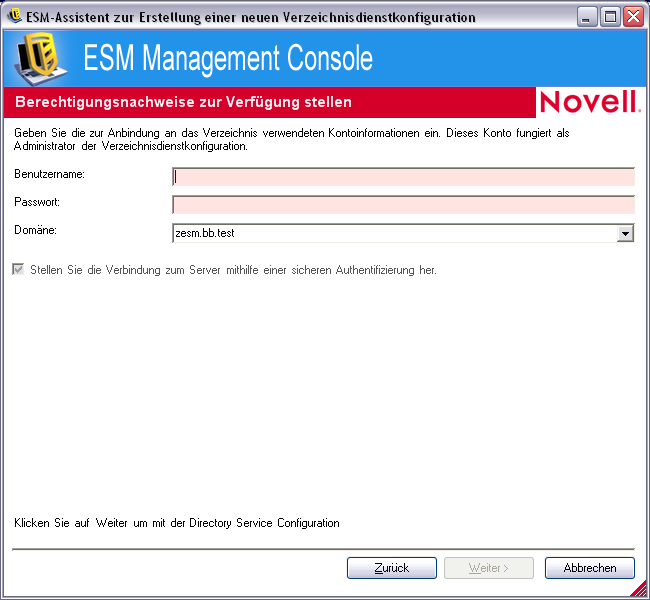Maximize the ESM-Assistent window
Viewport: 650px width, 600px height.
click(610, 17)
